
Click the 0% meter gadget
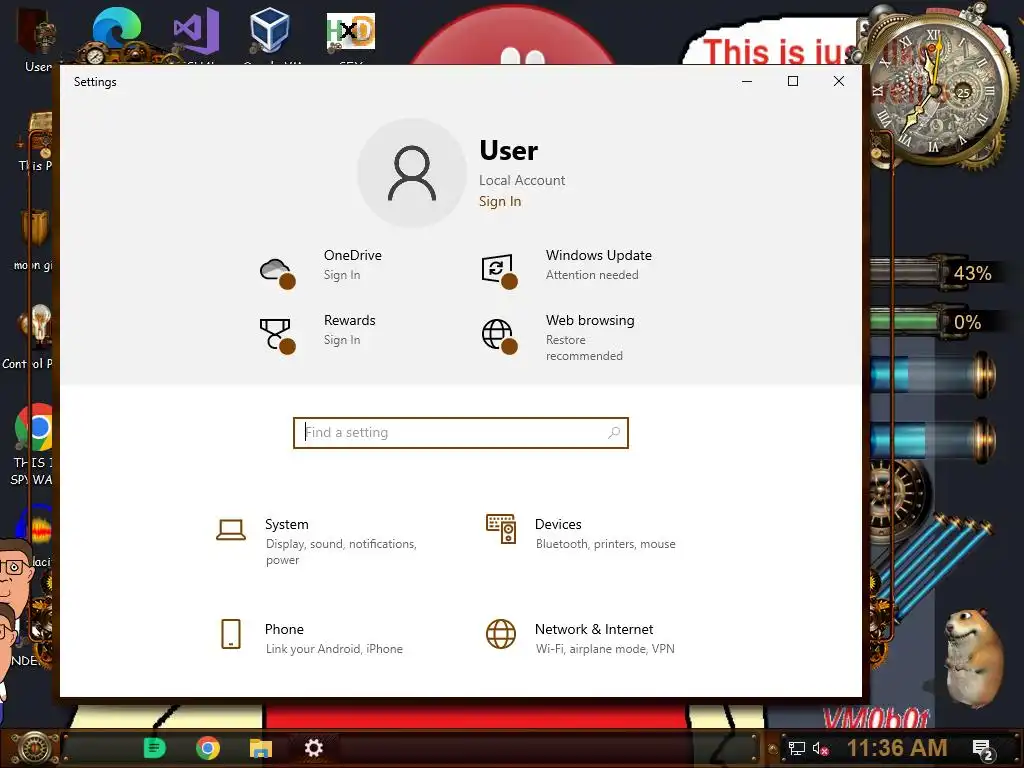[x=935, y=321]
